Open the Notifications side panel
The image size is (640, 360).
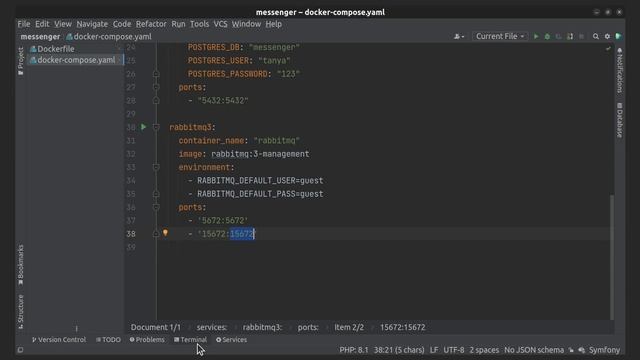point(620,70)
